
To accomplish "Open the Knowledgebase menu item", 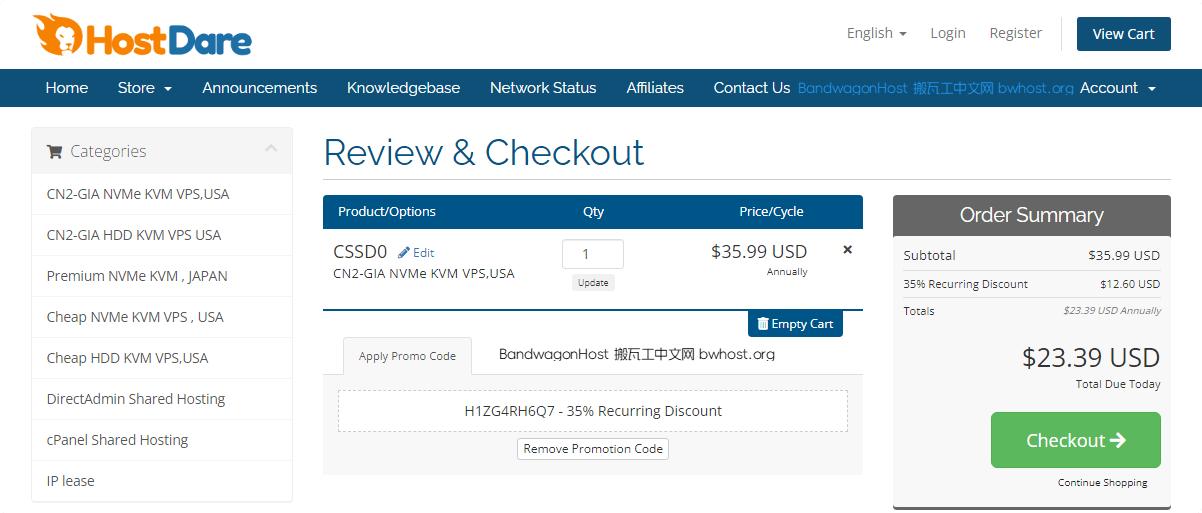I will pos(404,88).
